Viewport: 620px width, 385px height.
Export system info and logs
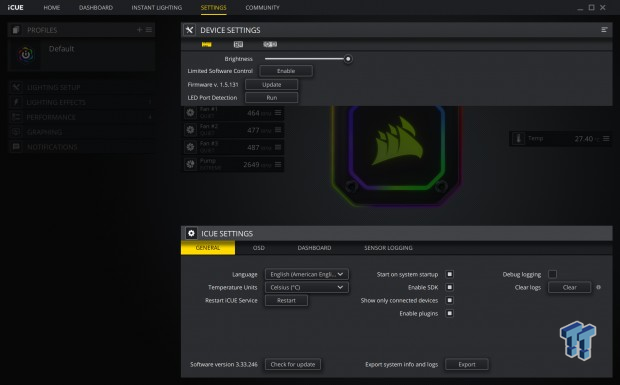pyautogui.click(x=467, y=364)
